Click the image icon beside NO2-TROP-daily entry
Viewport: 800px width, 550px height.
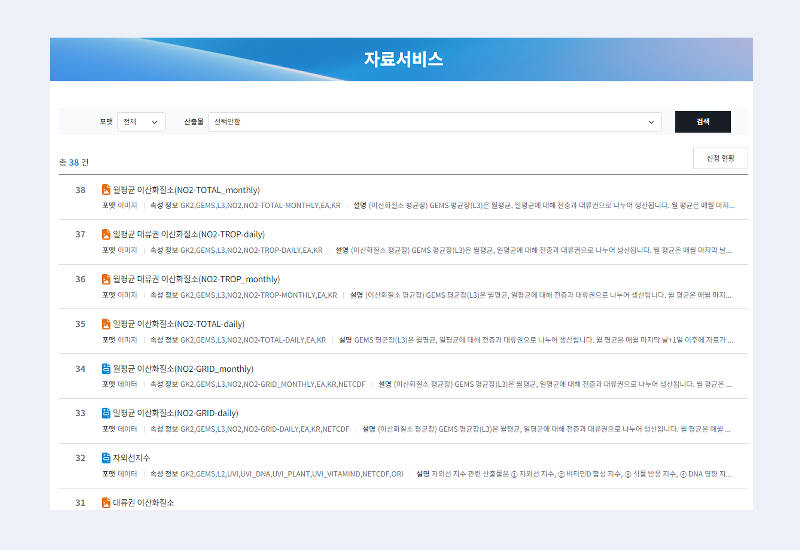click(106, 234)
